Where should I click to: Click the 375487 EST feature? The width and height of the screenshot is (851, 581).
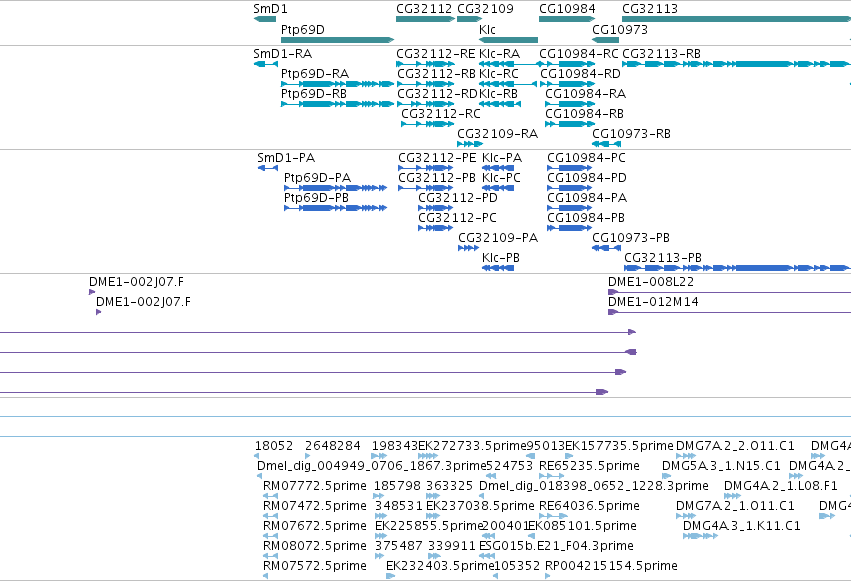click(x=380, y=556)
